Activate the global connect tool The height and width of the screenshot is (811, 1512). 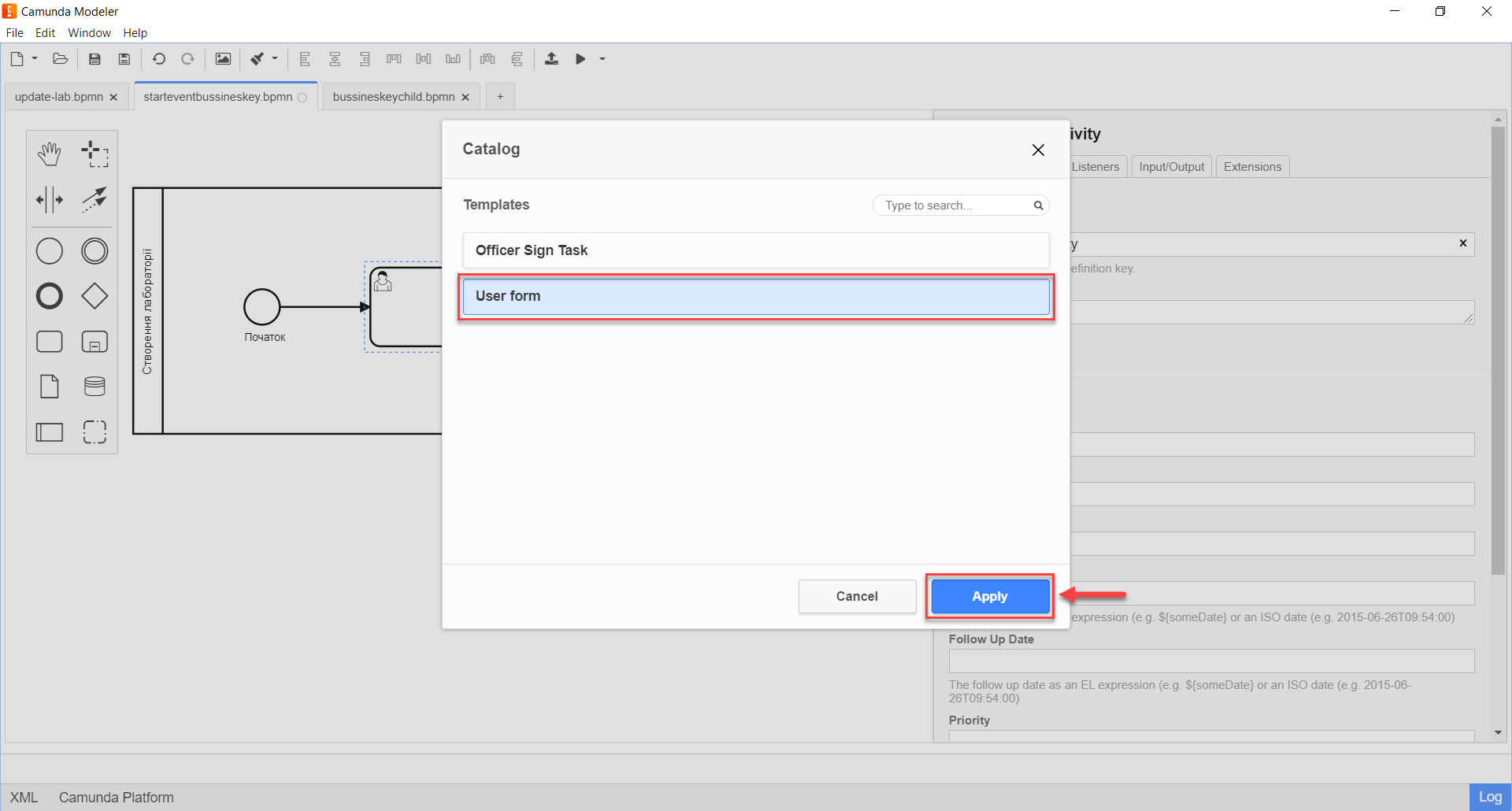tap(94, 200)
